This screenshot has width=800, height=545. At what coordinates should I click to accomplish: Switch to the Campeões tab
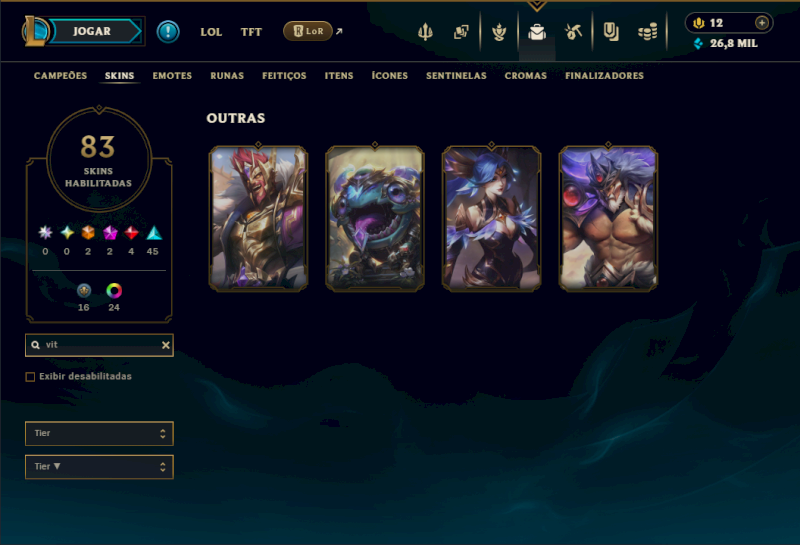(x=60, y=76)
